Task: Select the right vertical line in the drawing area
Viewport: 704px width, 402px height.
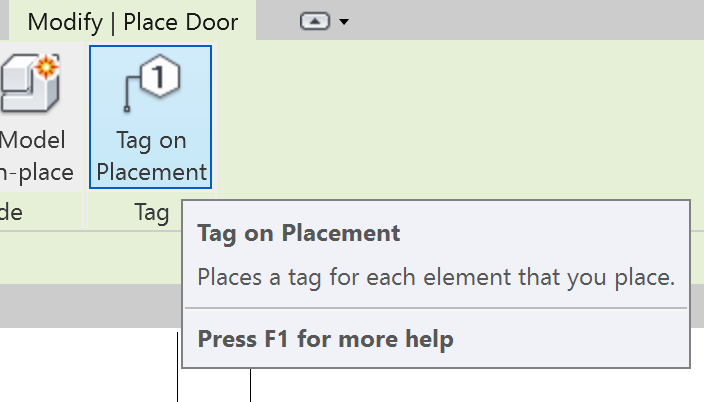Action: (250, 386)
